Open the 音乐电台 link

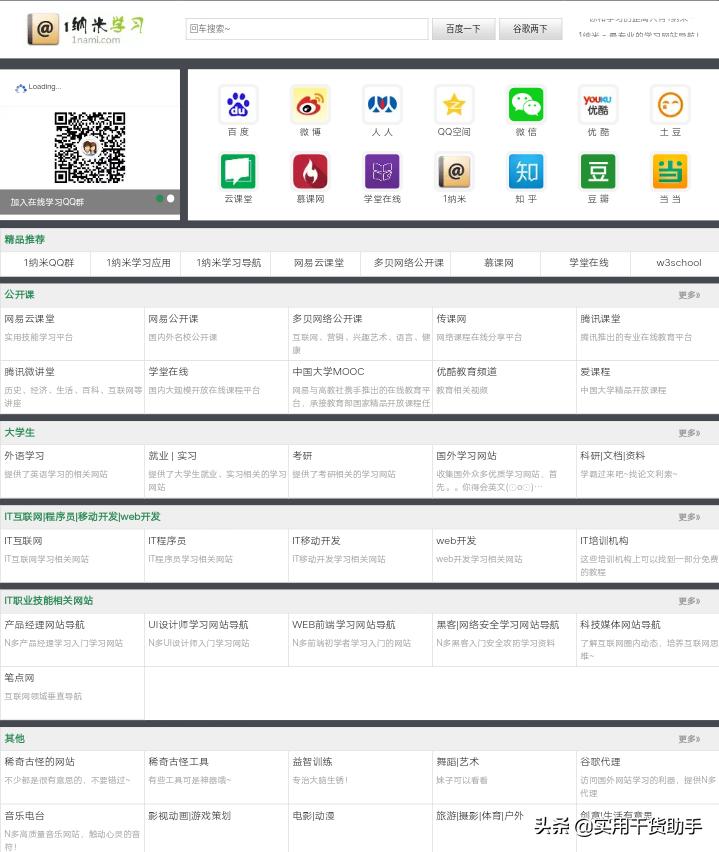(x=24, y=816)
